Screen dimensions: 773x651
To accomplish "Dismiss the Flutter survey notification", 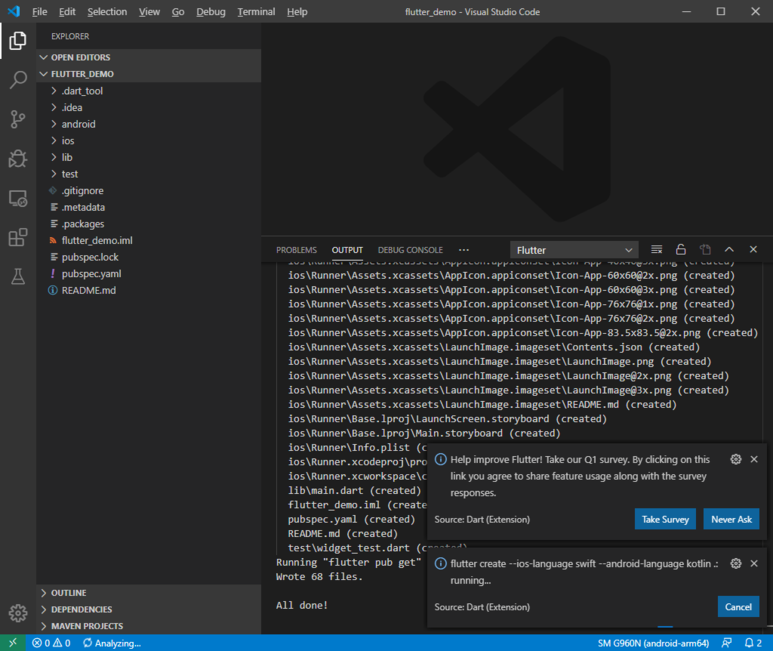I will point(754,459).
